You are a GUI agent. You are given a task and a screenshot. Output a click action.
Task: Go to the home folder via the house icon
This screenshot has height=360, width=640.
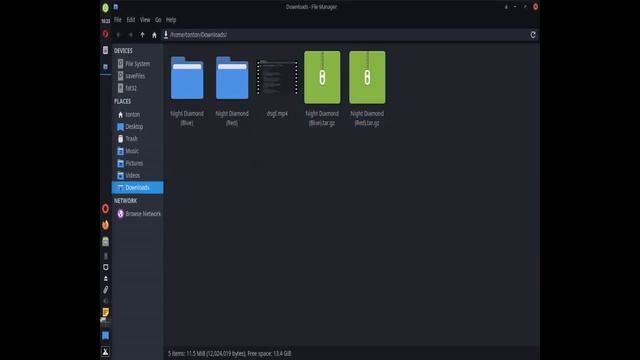pyautogui.click(x=154, y=35)
